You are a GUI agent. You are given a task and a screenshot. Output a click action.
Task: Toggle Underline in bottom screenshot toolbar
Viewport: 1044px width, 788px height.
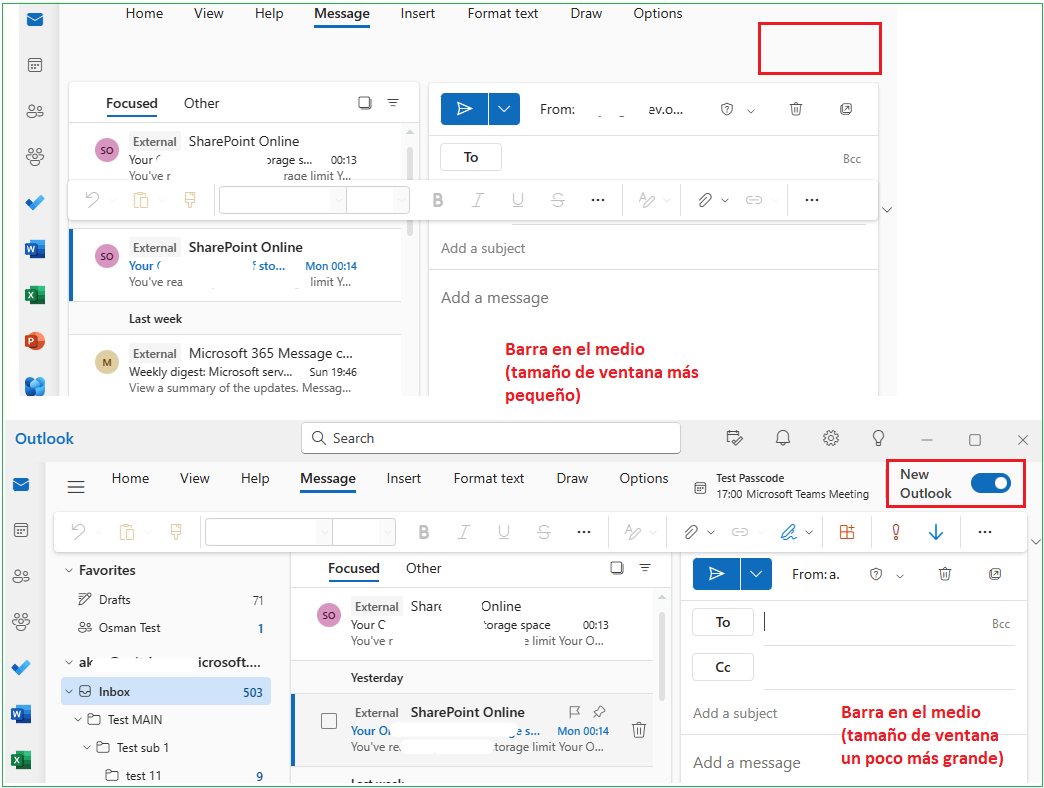[x=504, y=532]
